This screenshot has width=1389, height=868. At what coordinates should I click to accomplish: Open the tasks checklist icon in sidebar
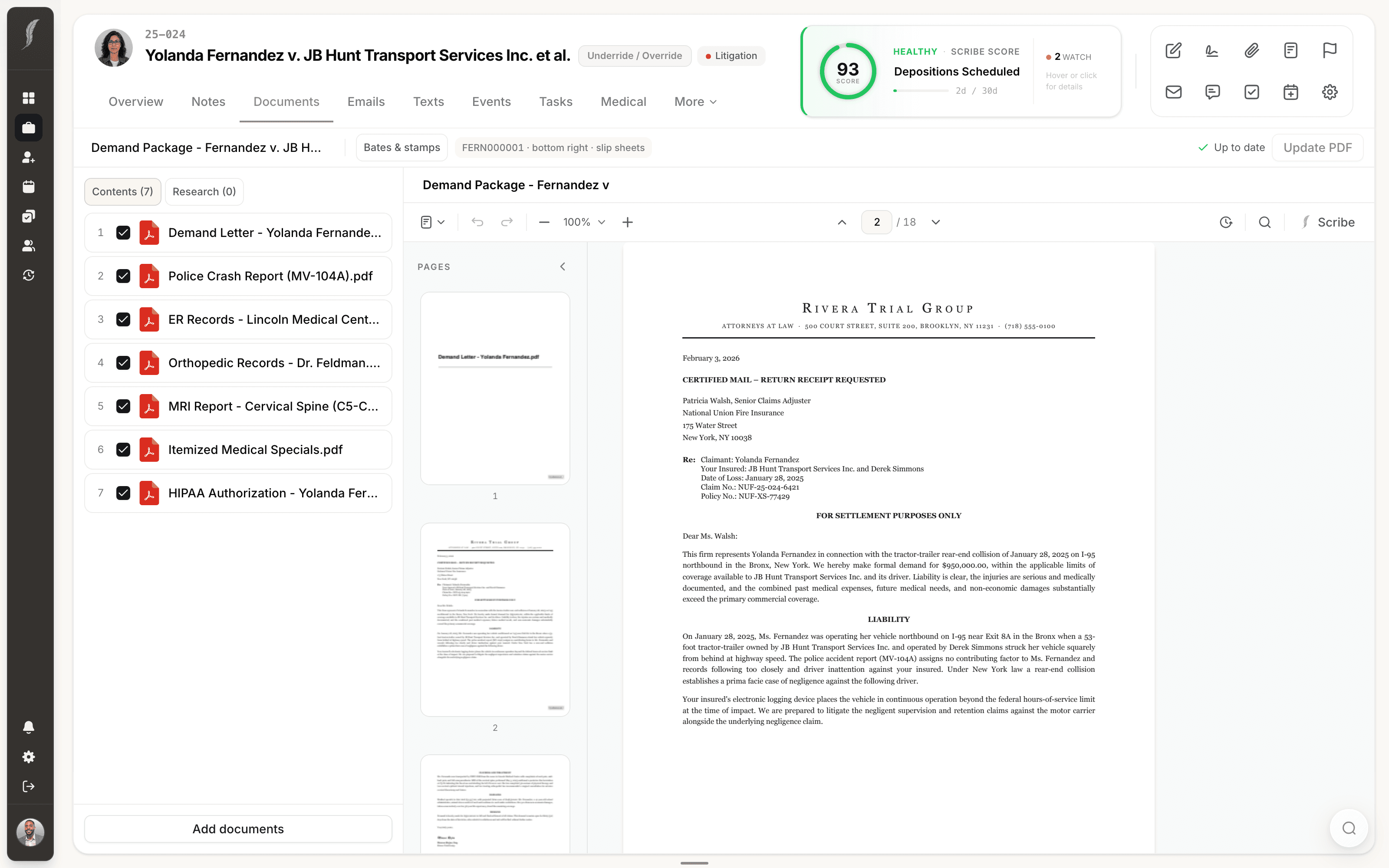pos(28,217)
